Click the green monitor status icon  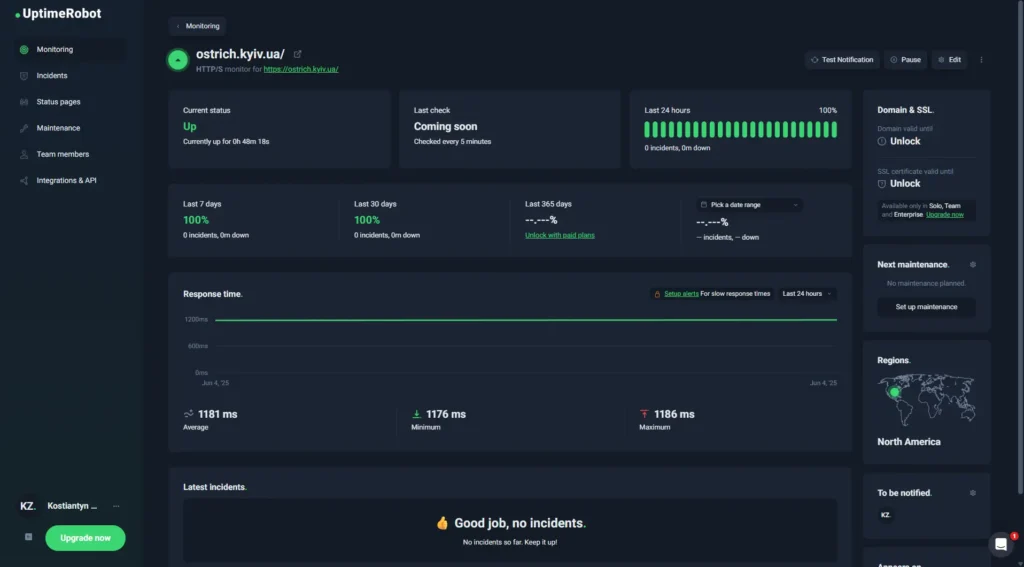click(x=178, y=60)
